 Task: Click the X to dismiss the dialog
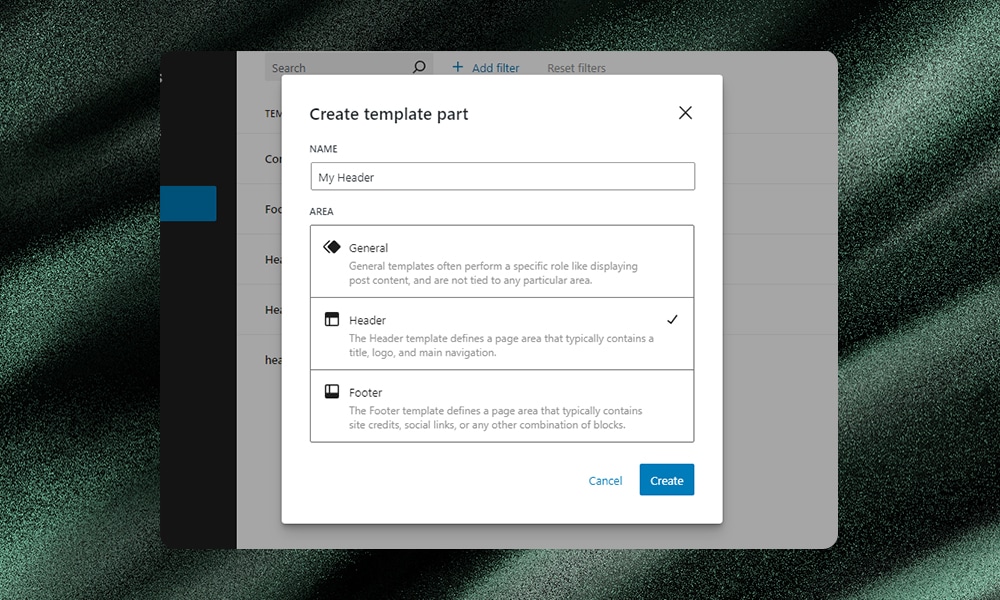[x=685, y=112]
